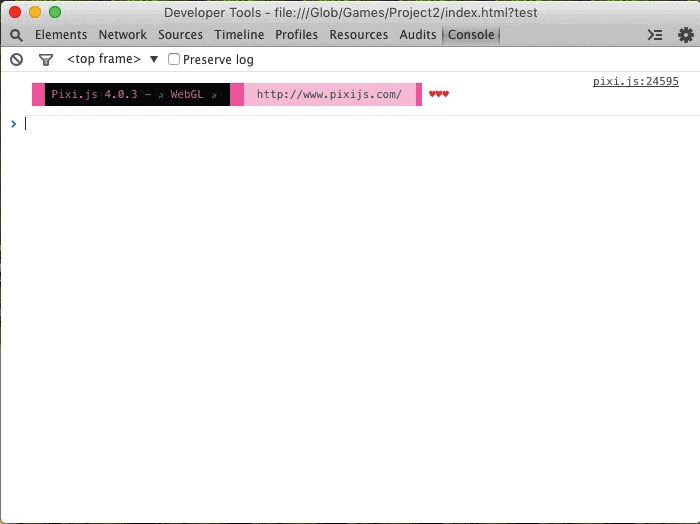Show the drawer console icon

tap(655, 35)
